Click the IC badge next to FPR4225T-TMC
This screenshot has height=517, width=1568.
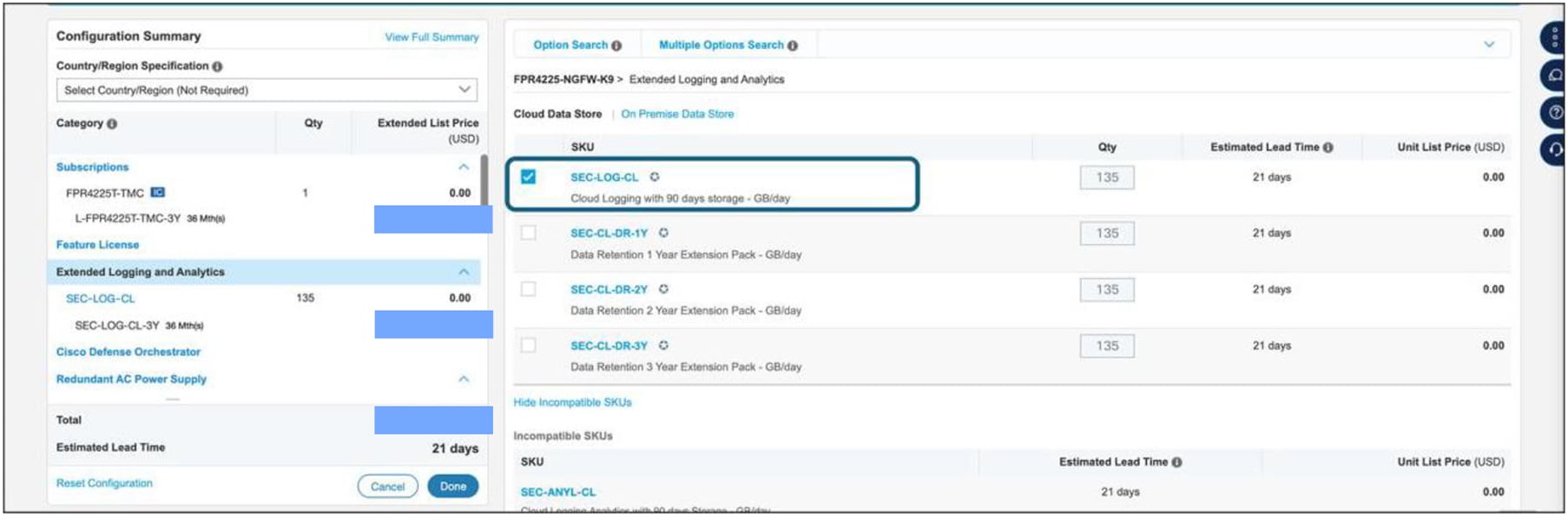158,193
